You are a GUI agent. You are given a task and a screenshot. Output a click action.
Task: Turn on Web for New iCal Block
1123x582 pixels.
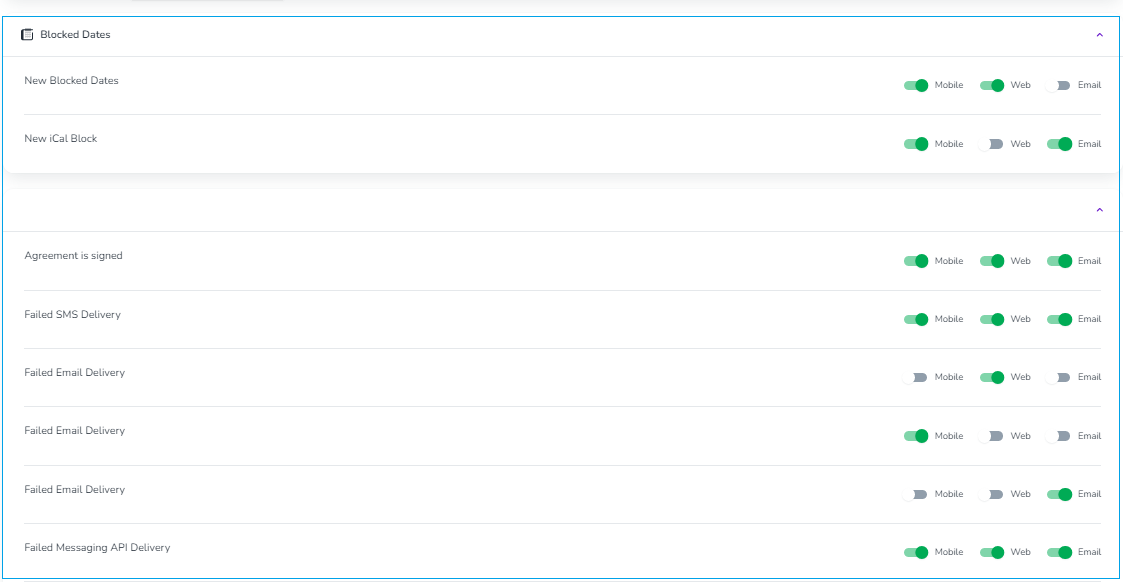[x=992, y=144]
